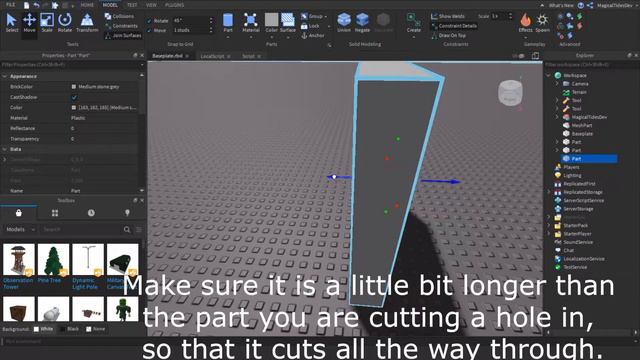Switch to the TEST ribbon tab
This screenshot has width=640, height=360.
pos(131,5)
